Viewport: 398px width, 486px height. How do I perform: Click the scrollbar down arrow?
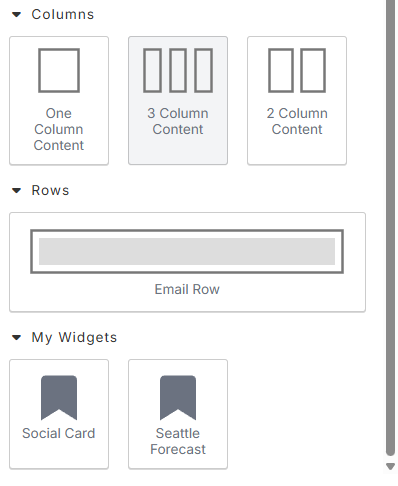390,466
